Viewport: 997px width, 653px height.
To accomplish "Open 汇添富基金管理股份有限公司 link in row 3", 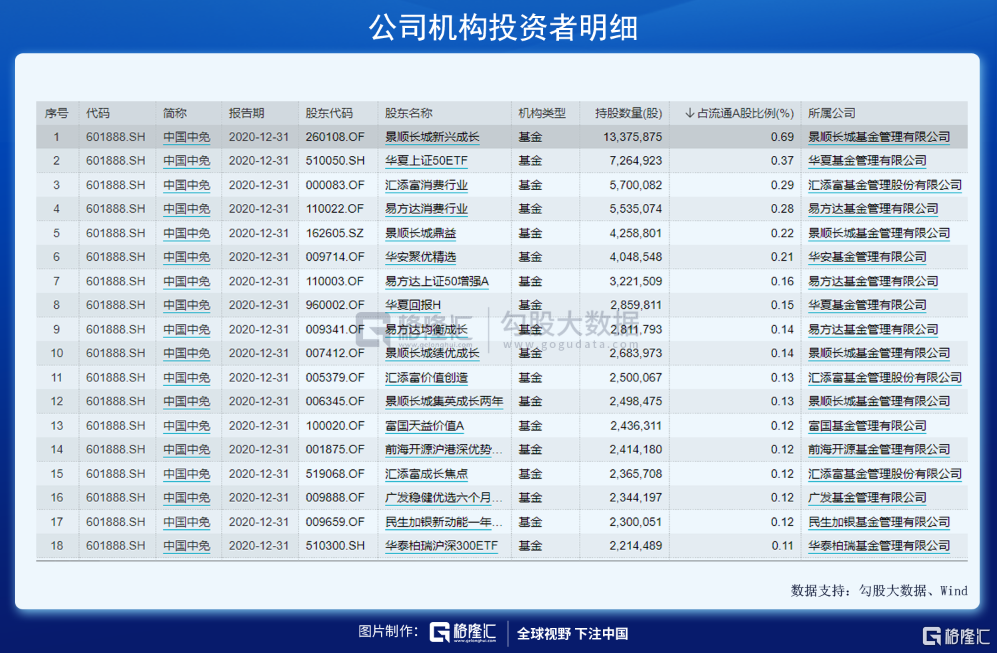I will click(x=885, y=185).
